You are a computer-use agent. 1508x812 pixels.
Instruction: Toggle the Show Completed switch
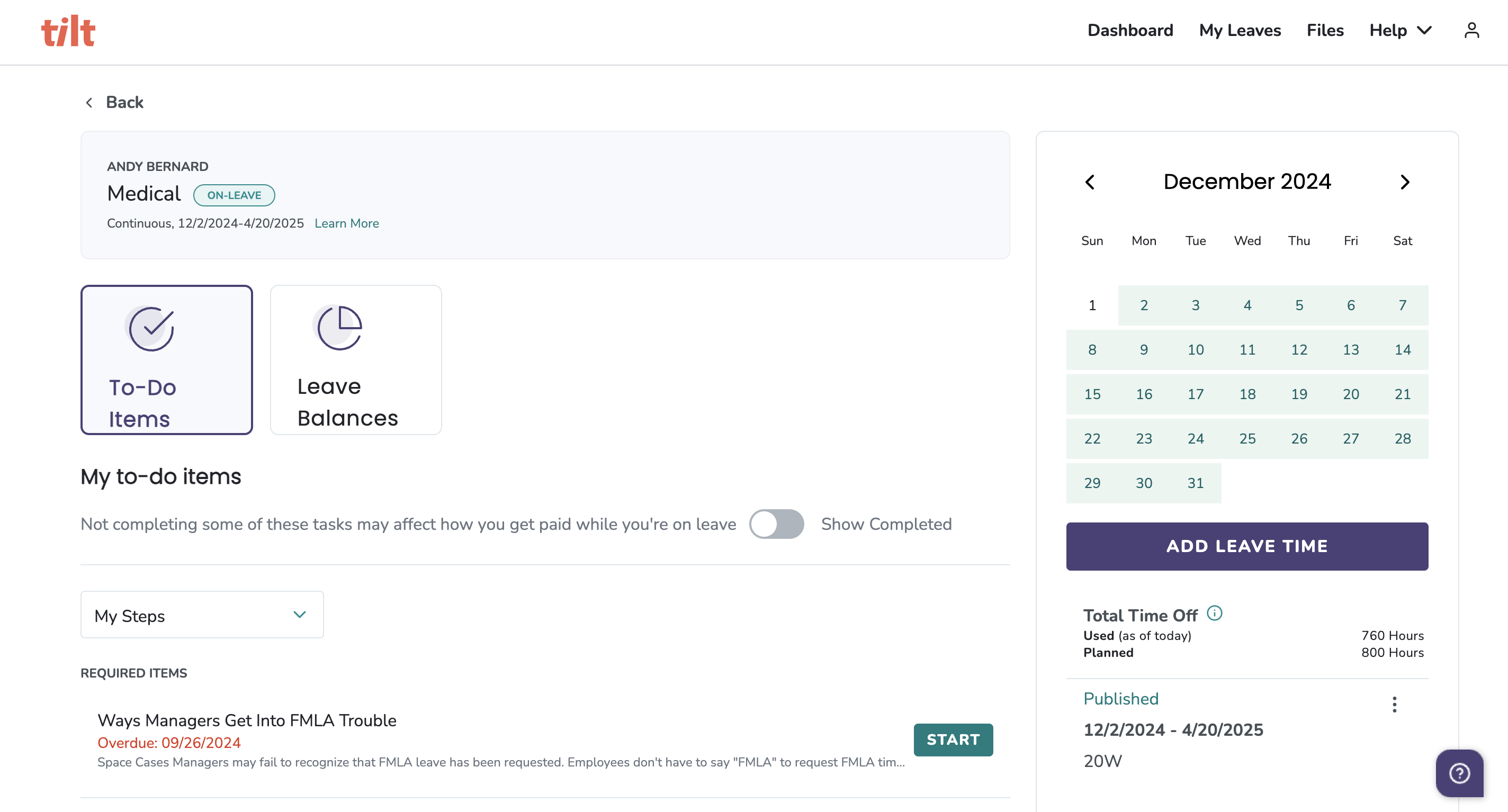pos(776,524)
